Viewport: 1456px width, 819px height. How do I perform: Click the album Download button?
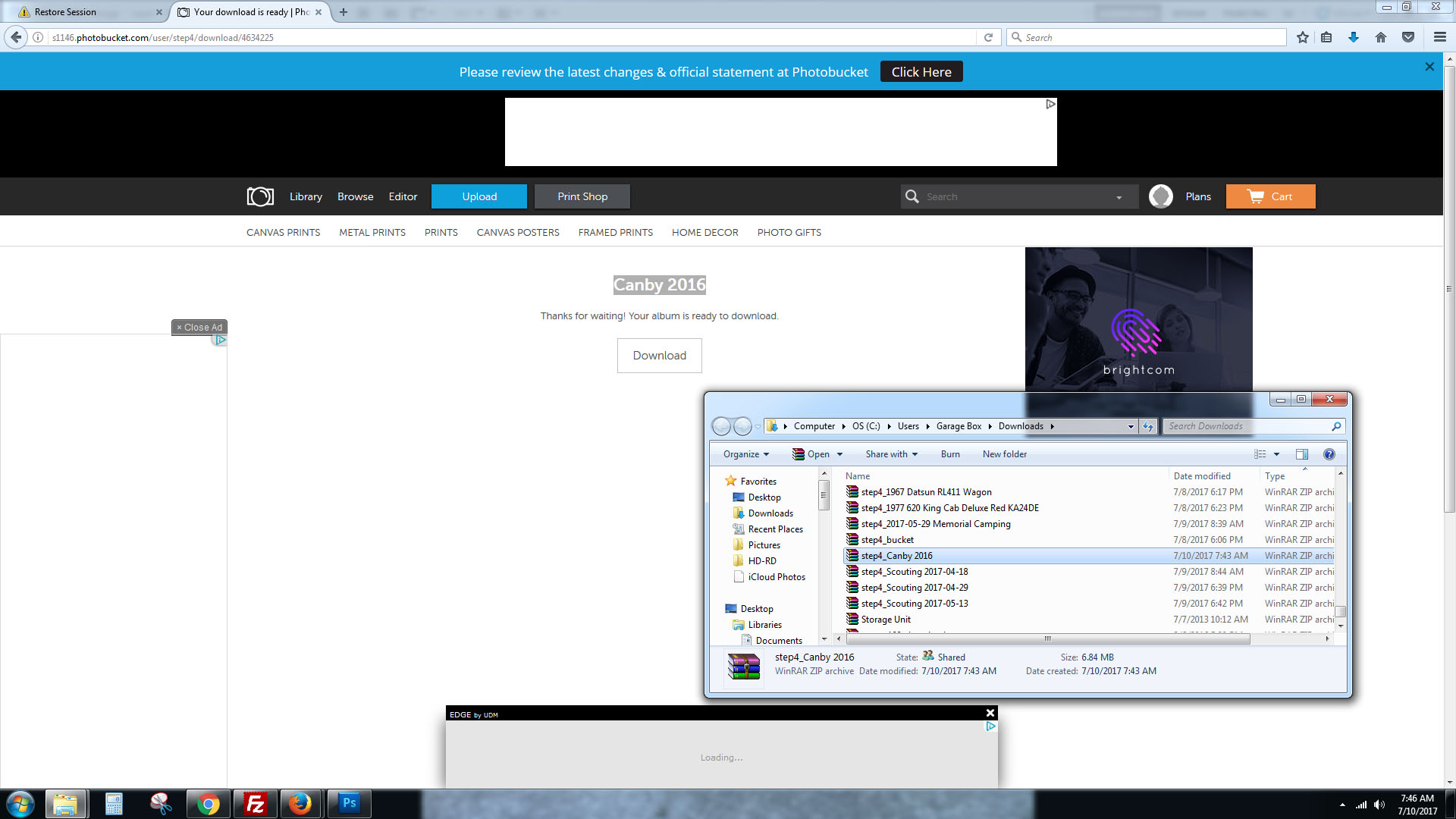click(x=659, y=356)
